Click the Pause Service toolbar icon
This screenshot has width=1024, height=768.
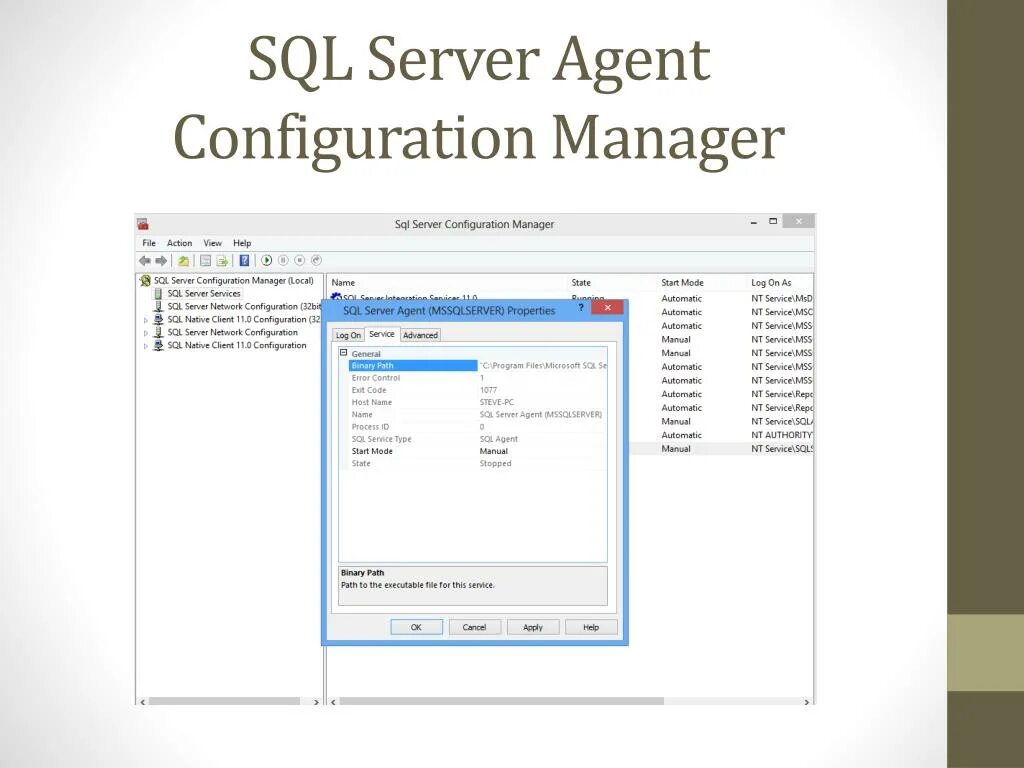pyautogui.click(x=283, y=260)
